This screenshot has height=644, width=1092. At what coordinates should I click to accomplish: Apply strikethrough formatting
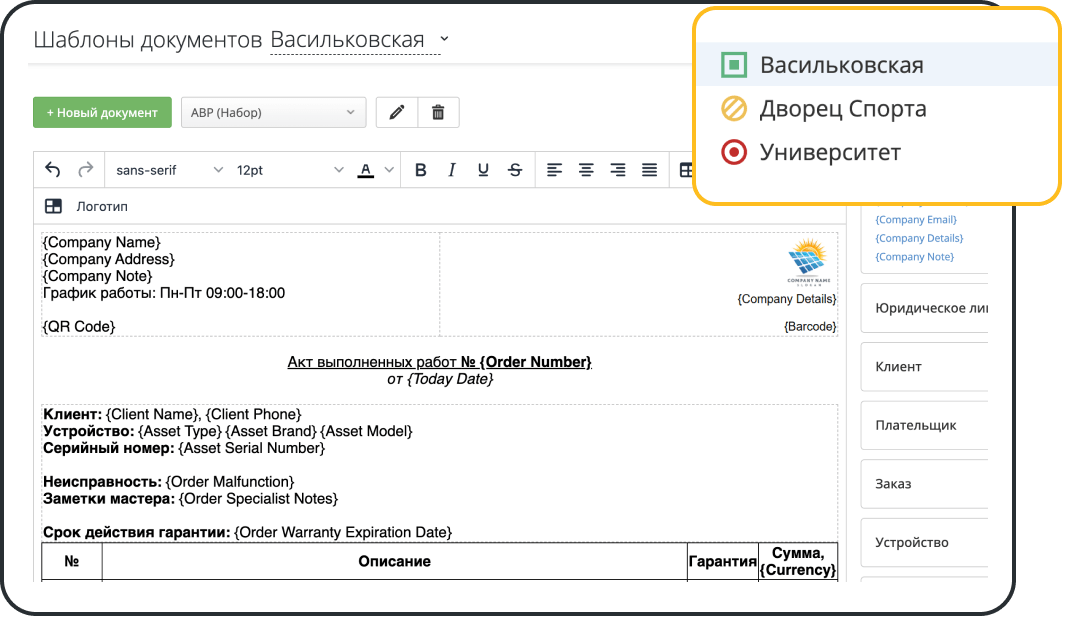pos(514,169)
